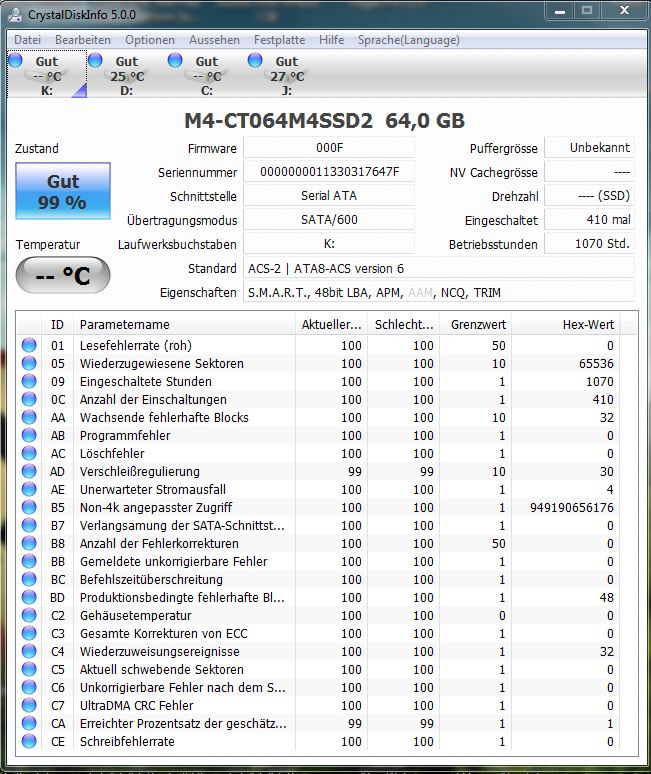
Task: Click the status icon for Löschfehler
Action: point(29,453)
